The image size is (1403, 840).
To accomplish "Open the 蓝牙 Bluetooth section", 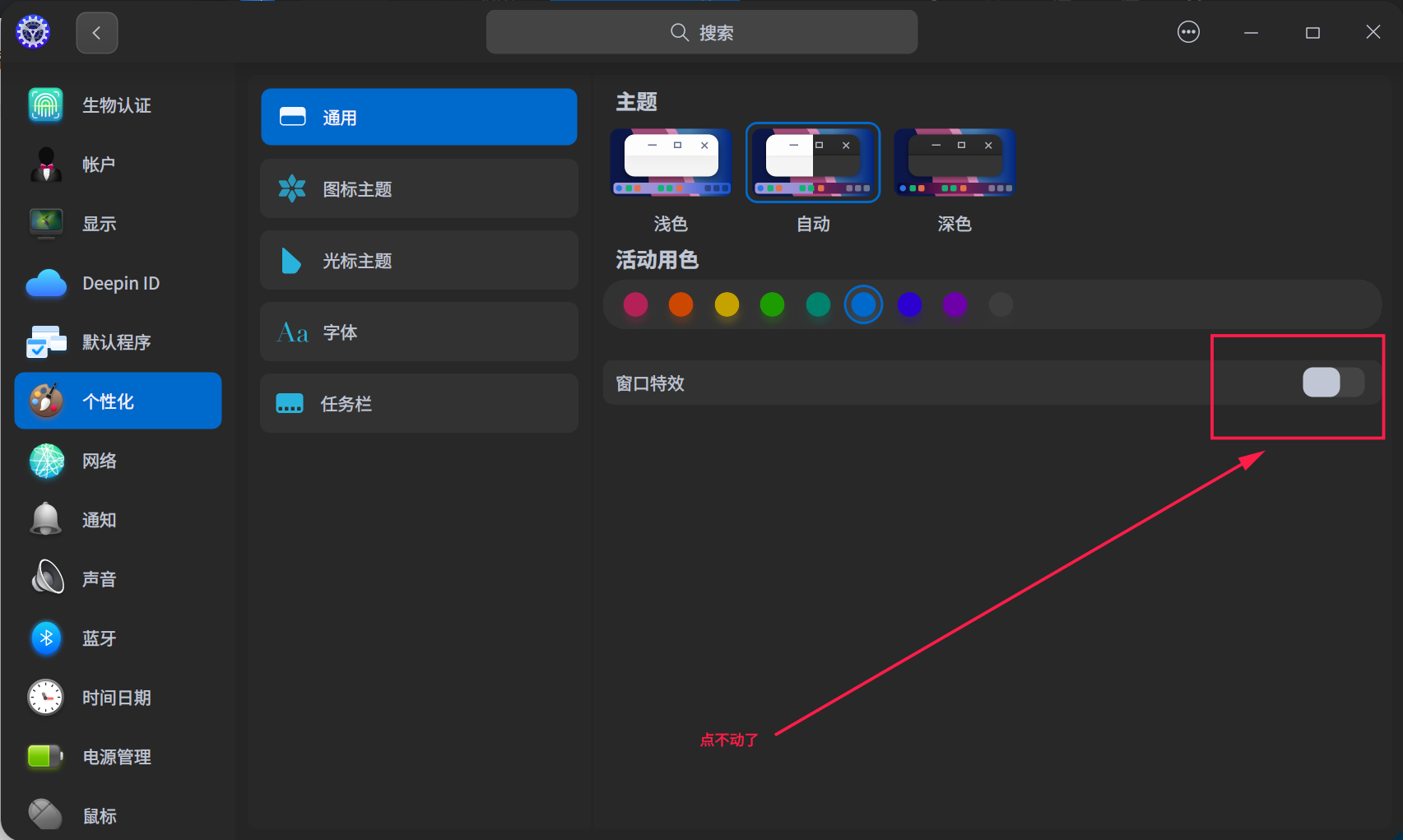I will (118, 638).
